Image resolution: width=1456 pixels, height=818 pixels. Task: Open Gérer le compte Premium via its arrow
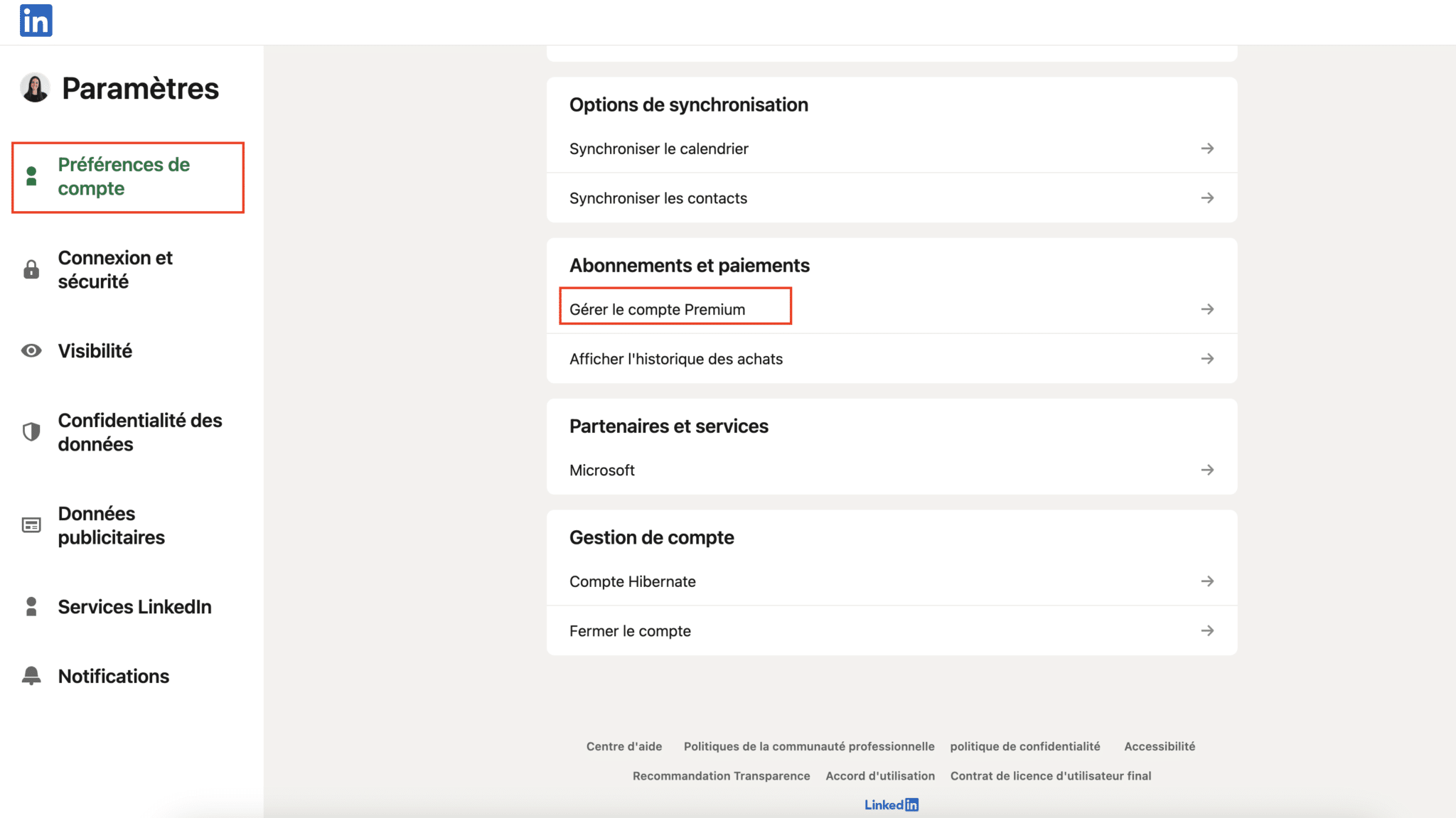pos(1208,308)
